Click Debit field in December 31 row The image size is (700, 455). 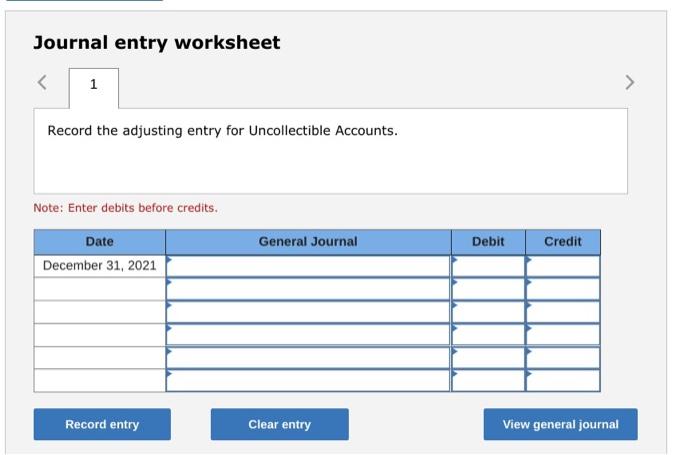tap(488, 266)
